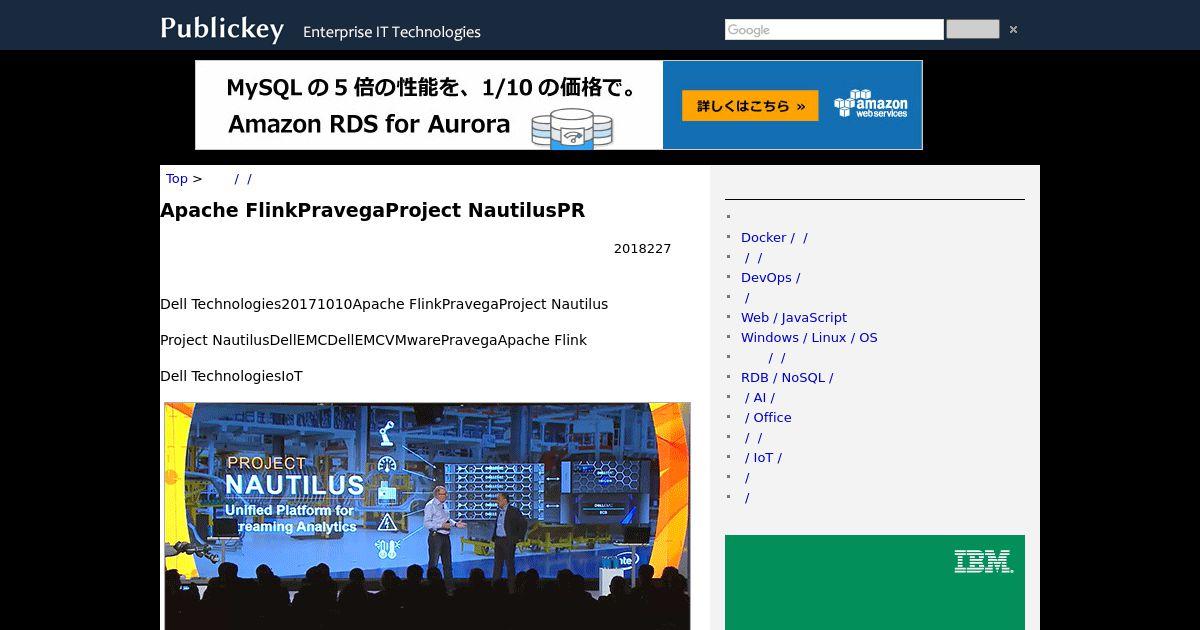
Task: Open the AI category link
Action: 760,398
